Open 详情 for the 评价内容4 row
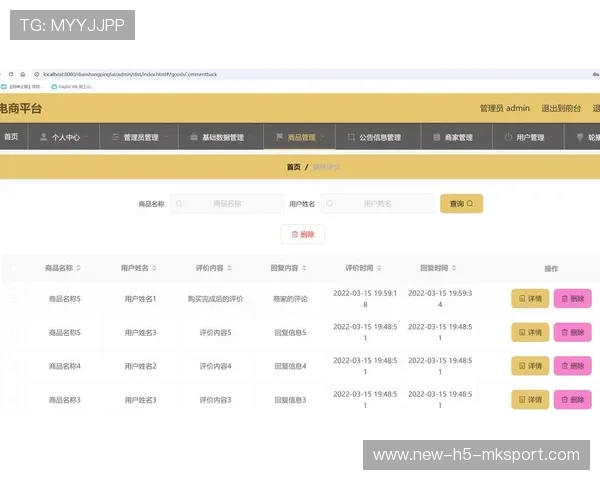The height and width of the screenshot is (480, 600). pos(530,366)
